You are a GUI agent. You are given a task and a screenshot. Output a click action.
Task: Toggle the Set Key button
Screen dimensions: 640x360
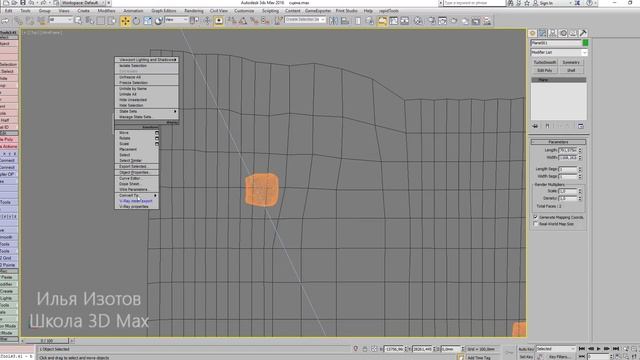(x=526, y=357)
